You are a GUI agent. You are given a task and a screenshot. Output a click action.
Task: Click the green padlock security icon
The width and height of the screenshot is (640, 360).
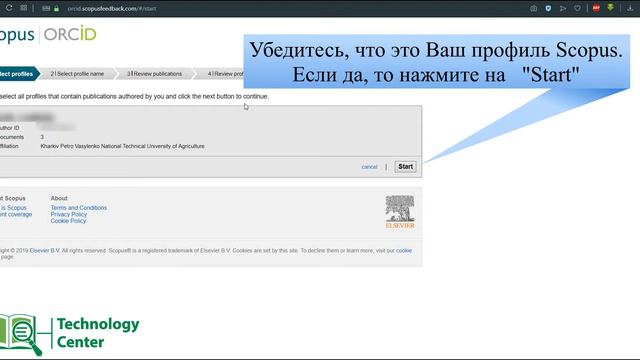56,8
